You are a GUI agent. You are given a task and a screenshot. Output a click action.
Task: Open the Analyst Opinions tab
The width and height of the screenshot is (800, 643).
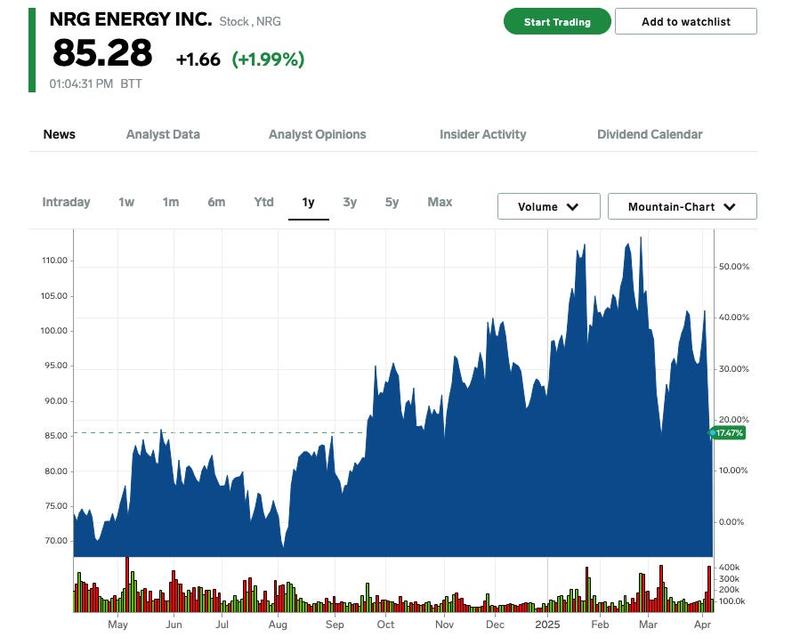pos(317,134)
